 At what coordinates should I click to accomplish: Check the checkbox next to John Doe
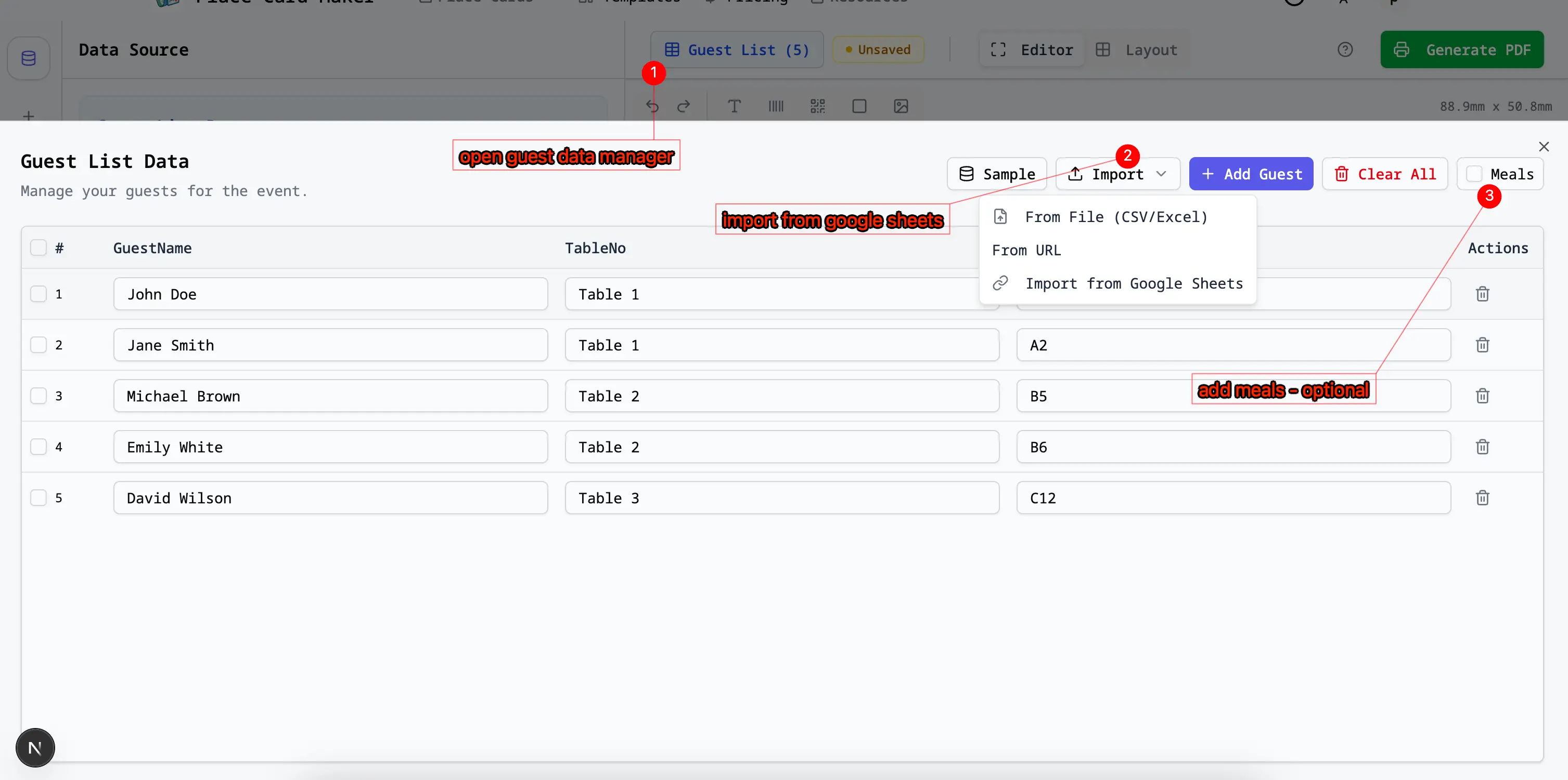[x=39, y=293]
